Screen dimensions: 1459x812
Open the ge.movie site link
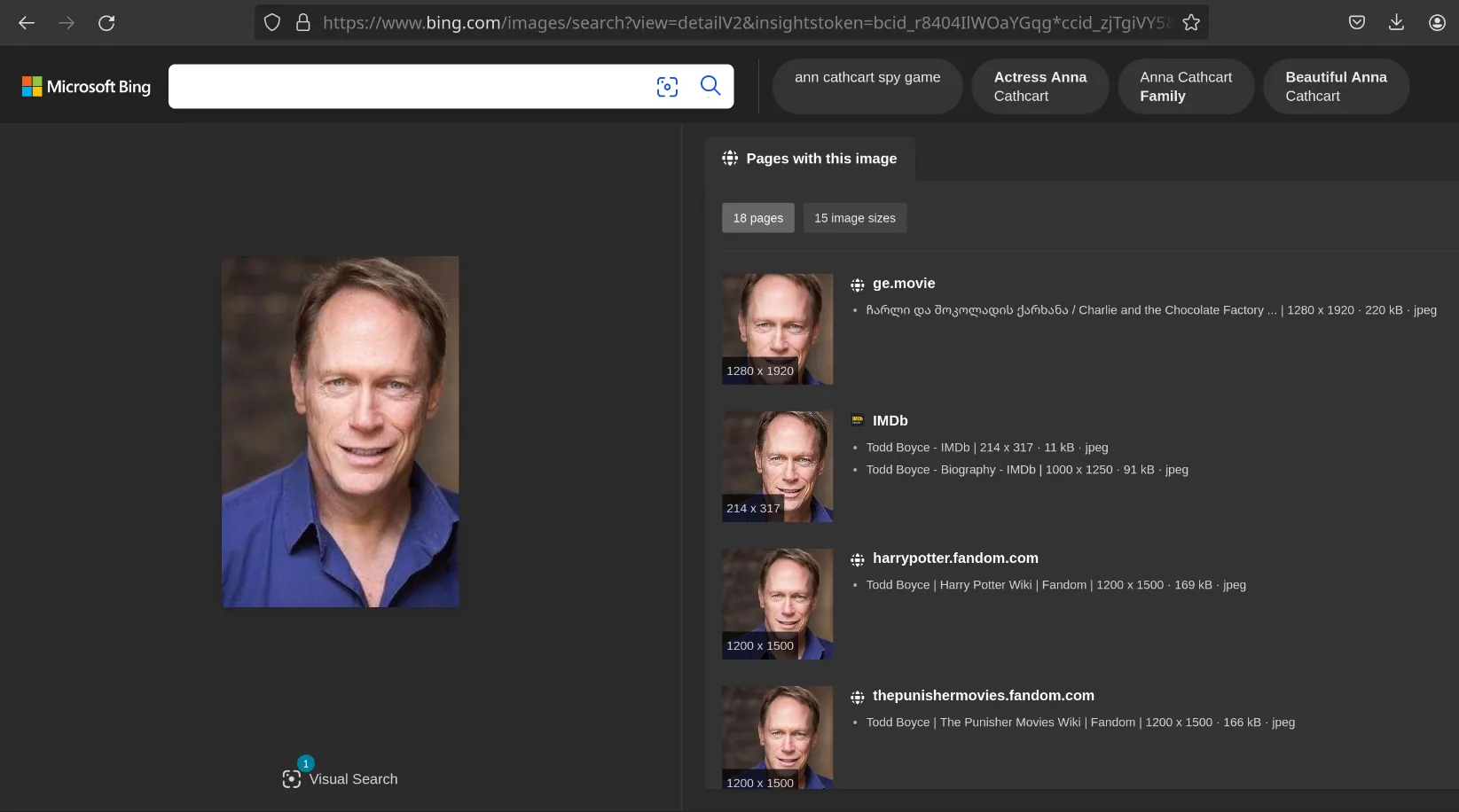(x=904, y=284)
